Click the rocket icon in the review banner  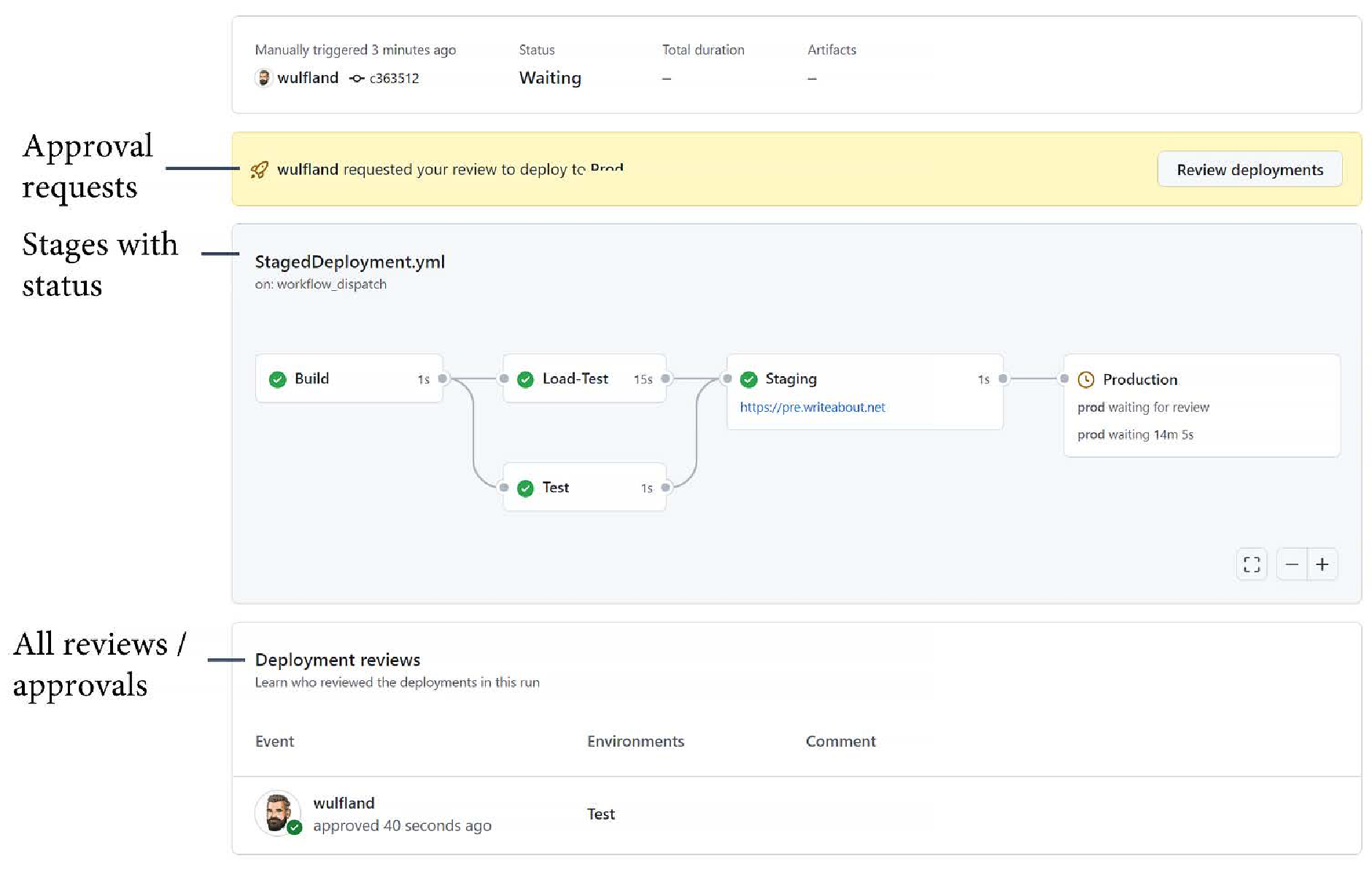pyautogui.click(x=259, y=170)
